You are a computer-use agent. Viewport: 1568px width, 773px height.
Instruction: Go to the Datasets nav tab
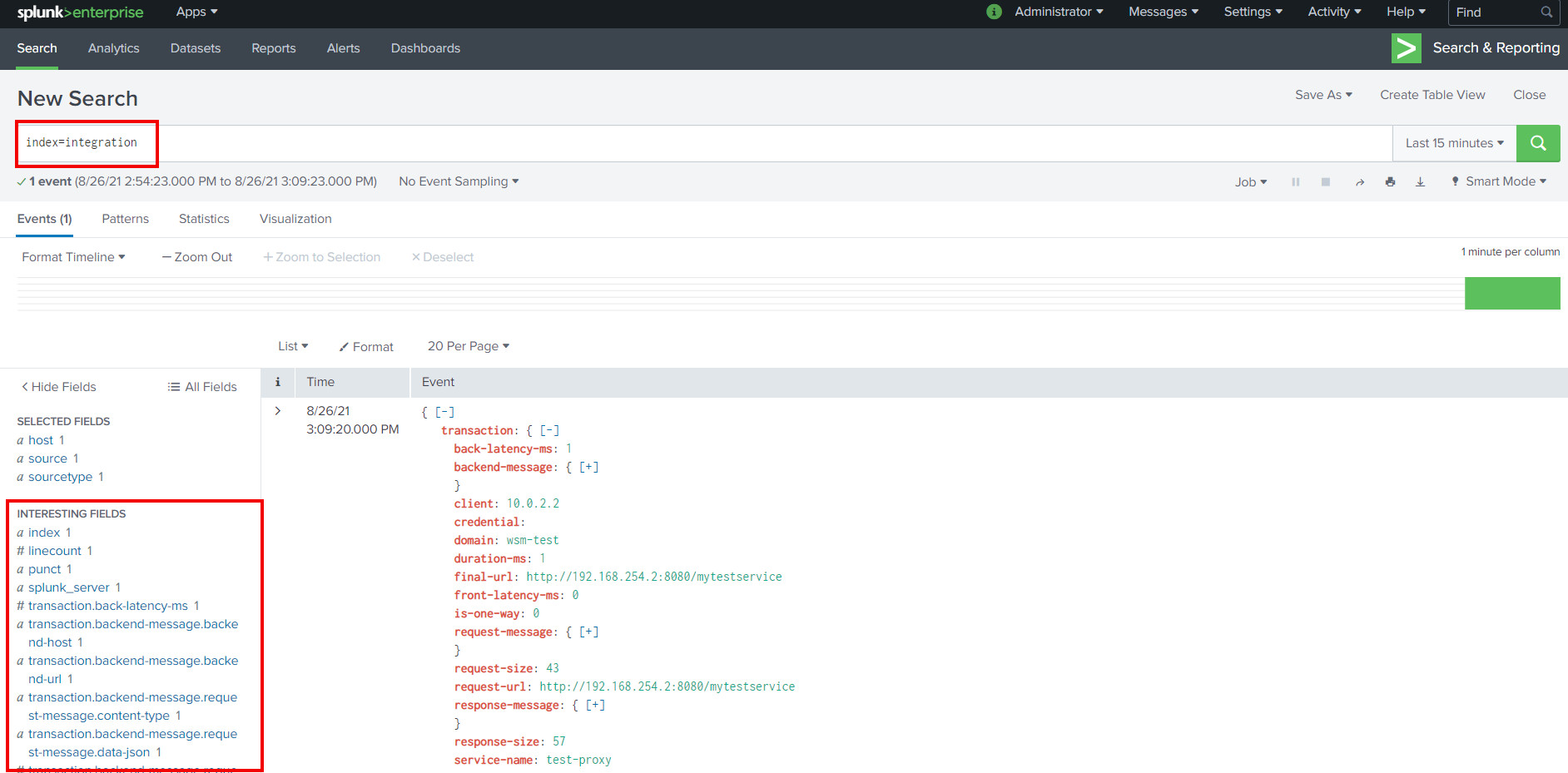click(196, 48)
